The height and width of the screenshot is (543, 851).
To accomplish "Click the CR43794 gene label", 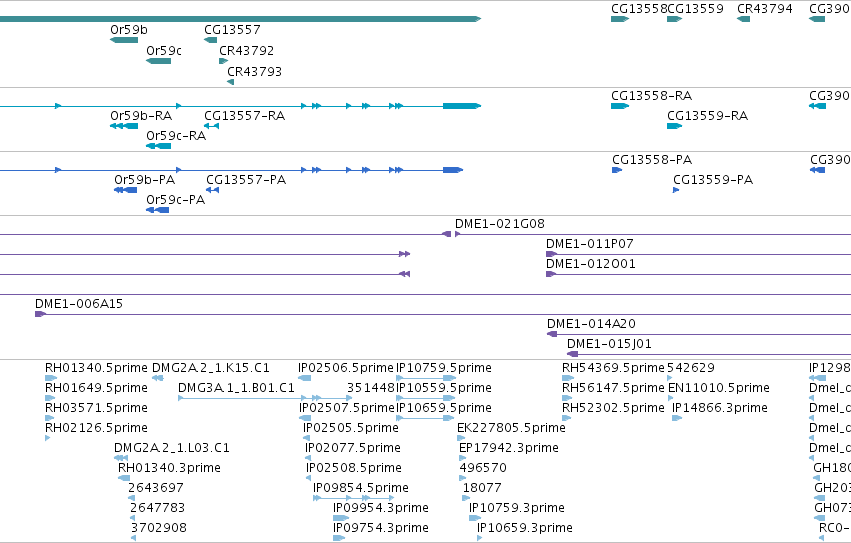I will (765, 9).
